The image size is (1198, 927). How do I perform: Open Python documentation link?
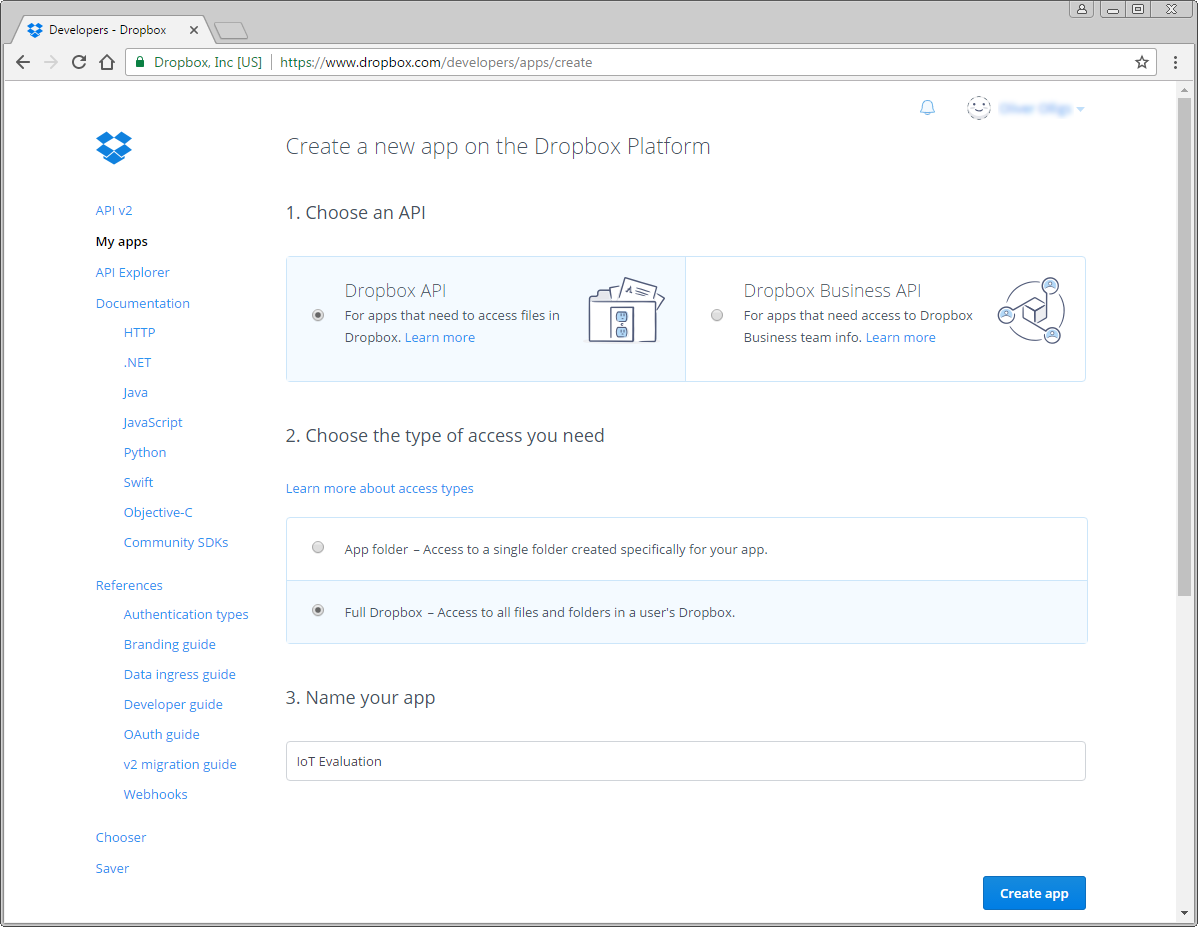144,452
